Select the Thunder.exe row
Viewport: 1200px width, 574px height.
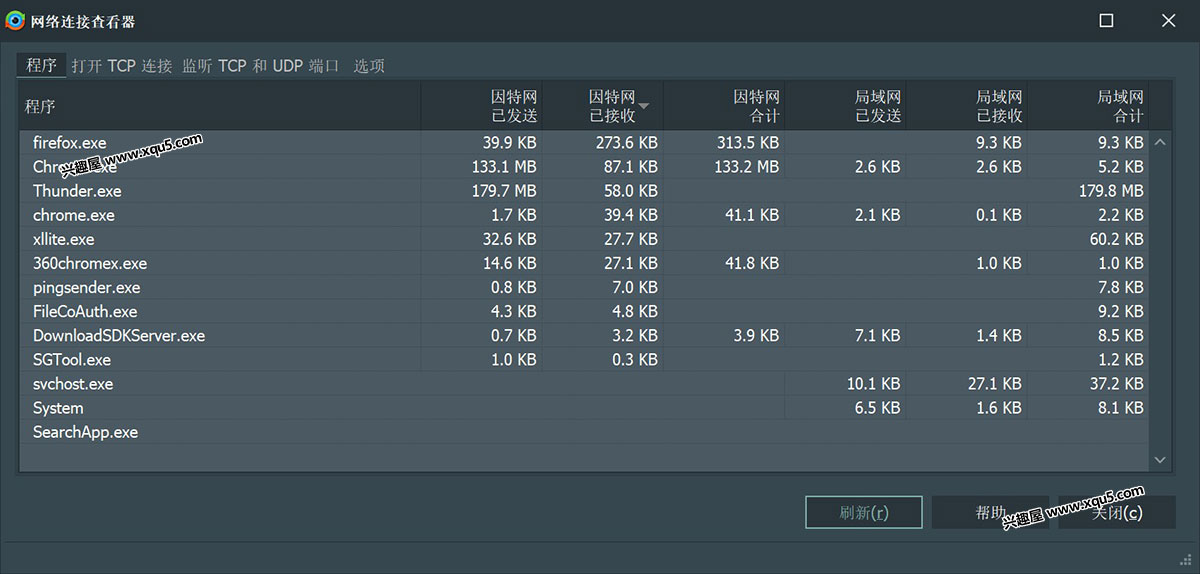584,191
